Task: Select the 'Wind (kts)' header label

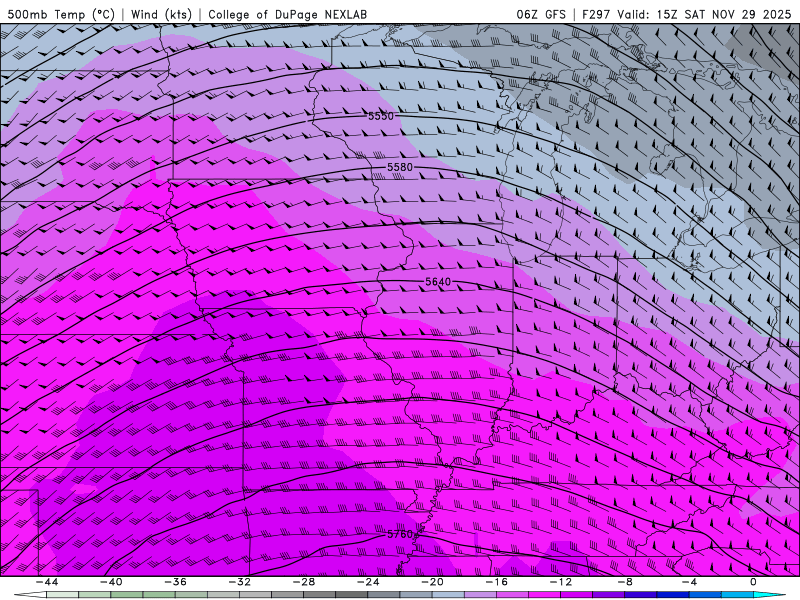Action: 161,15
